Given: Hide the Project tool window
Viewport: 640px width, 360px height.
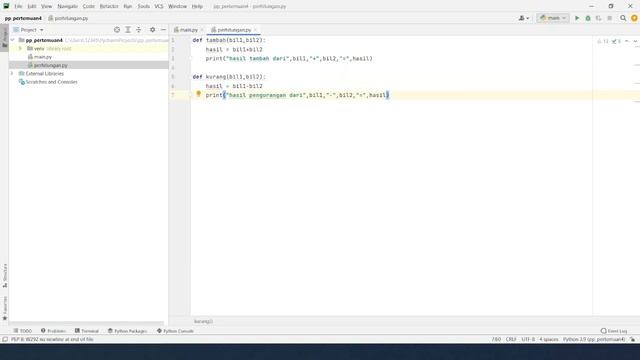Looking at the screenshot, I should pyautogui.click(x=163, y=30).
